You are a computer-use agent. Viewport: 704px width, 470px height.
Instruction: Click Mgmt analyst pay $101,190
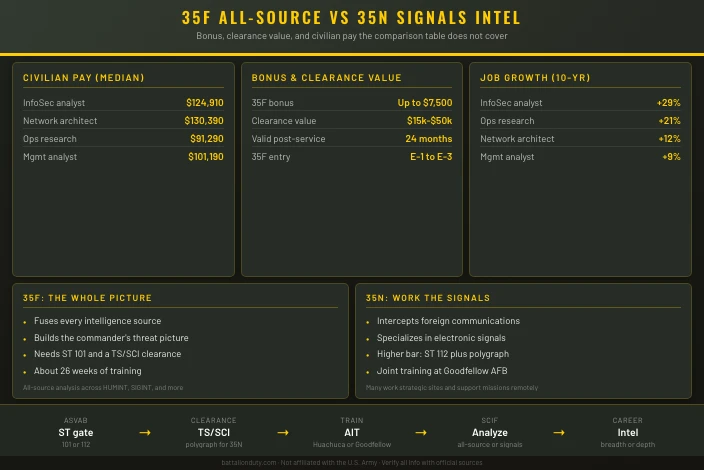click(206, 157)
